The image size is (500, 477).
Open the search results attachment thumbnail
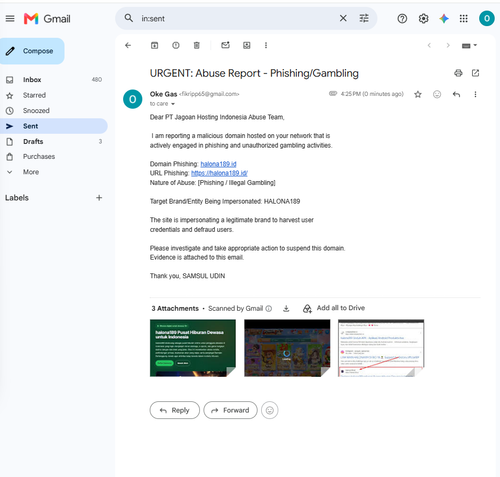[381, 348]
